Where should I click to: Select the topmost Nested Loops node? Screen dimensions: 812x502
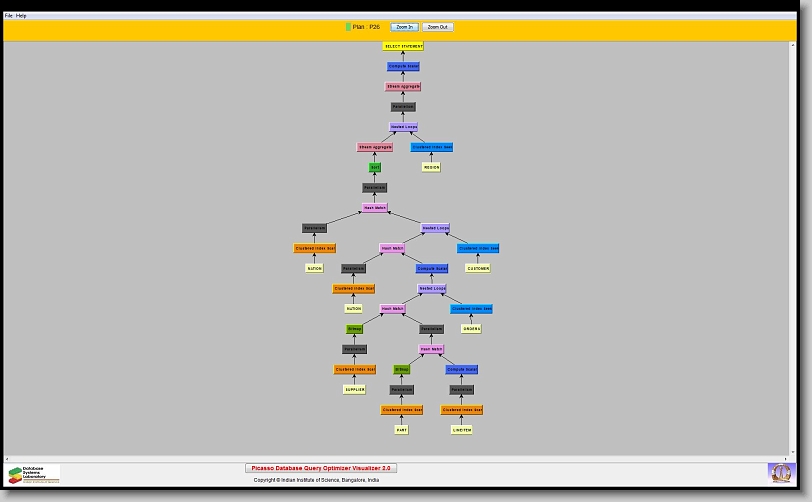coord(403,127)
